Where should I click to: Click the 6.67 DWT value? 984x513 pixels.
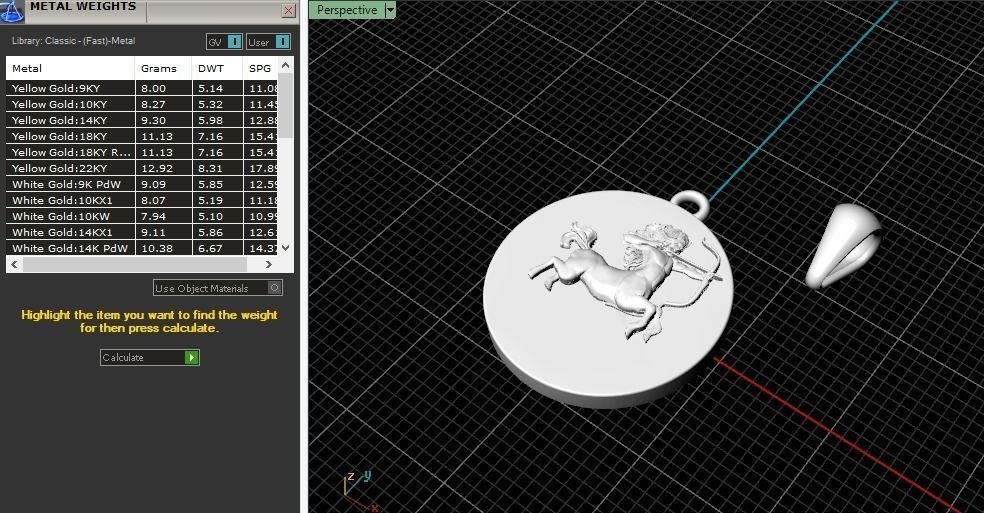coord(210,249)
